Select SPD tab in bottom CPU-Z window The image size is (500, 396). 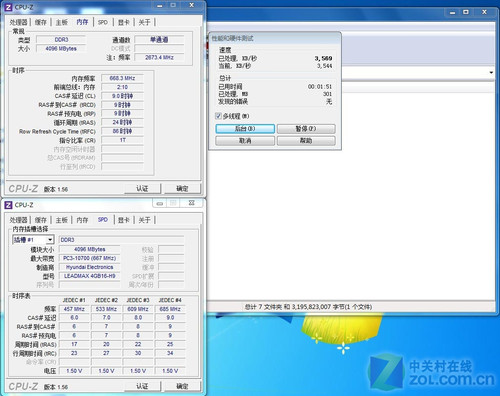(103, 220)
